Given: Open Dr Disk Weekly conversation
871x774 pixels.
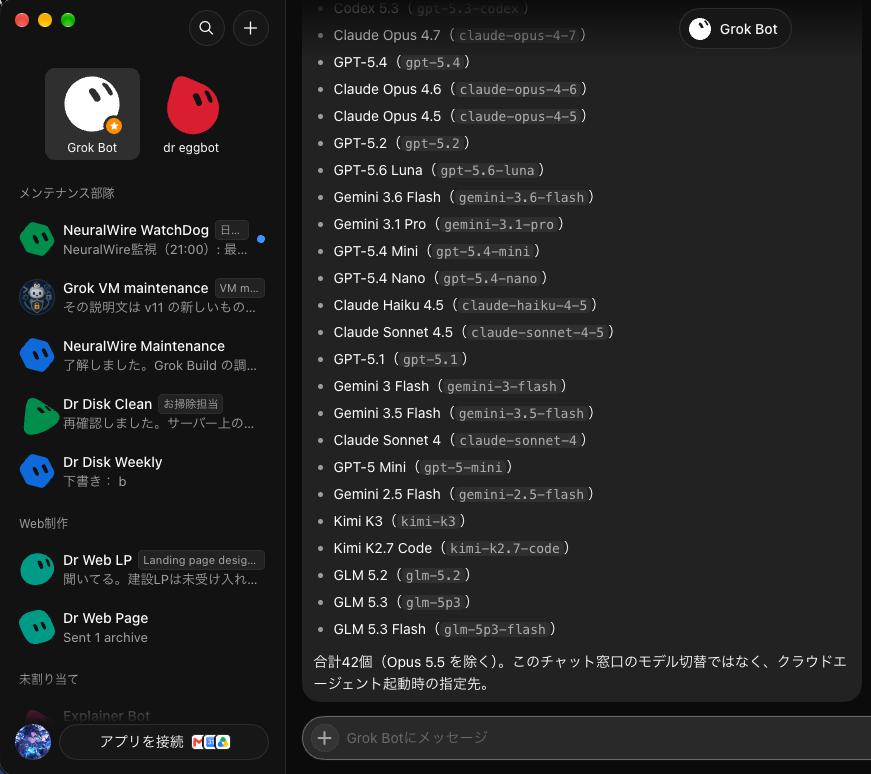Looking at the screenshot, I should [x=143, y=471].
